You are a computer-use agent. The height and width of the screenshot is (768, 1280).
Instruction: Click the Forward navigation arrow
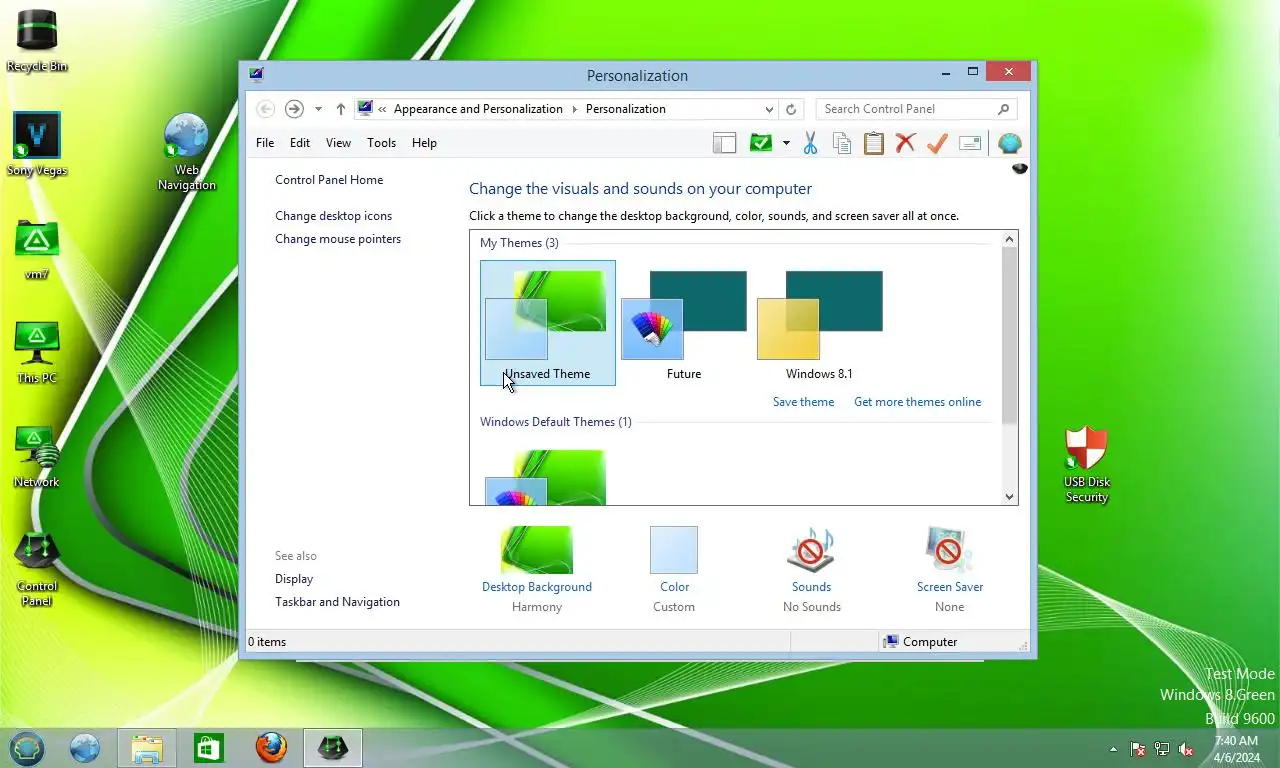click(x=294, y=109)
